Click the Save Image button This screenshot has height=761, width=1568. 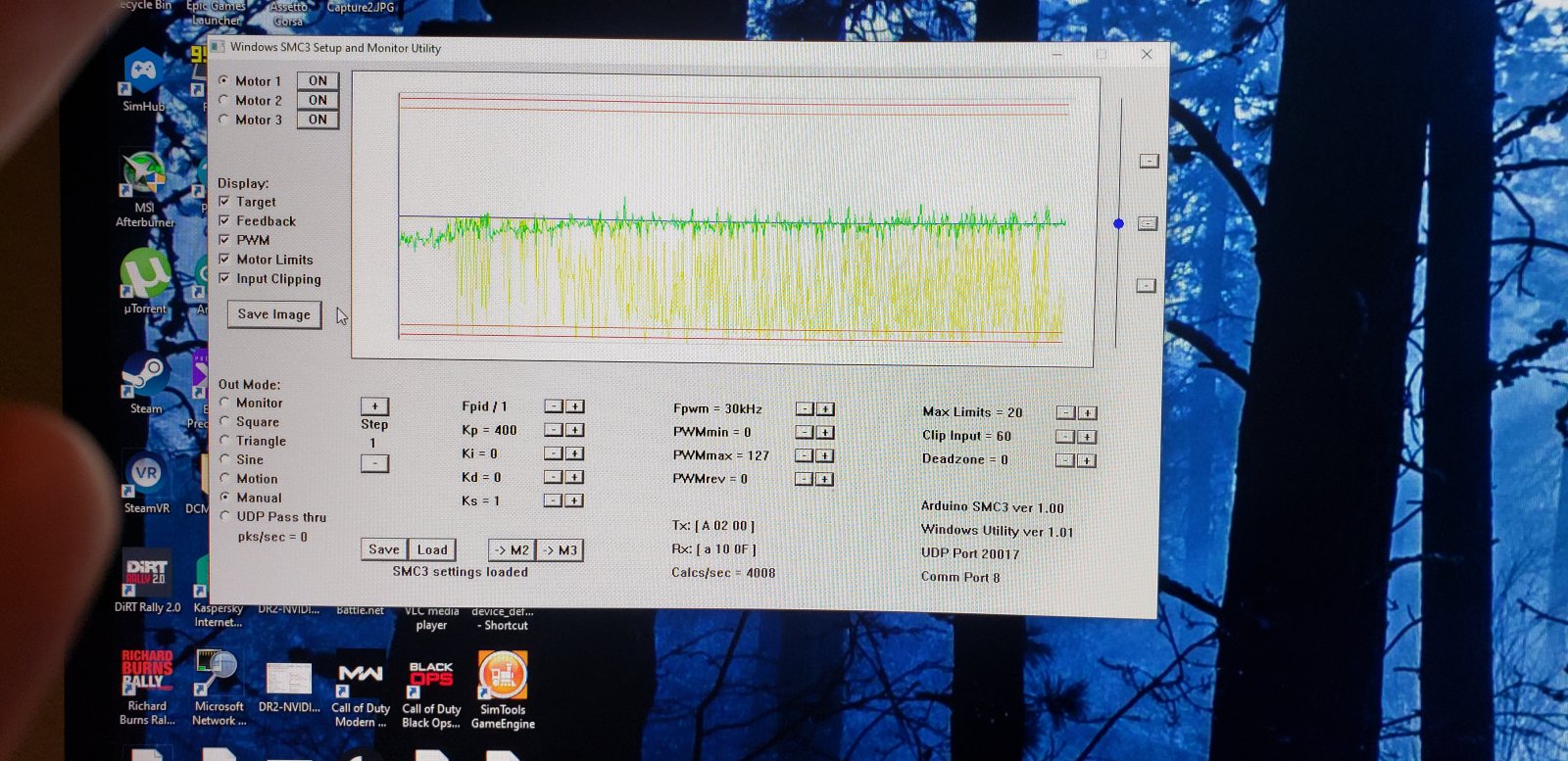273,314
